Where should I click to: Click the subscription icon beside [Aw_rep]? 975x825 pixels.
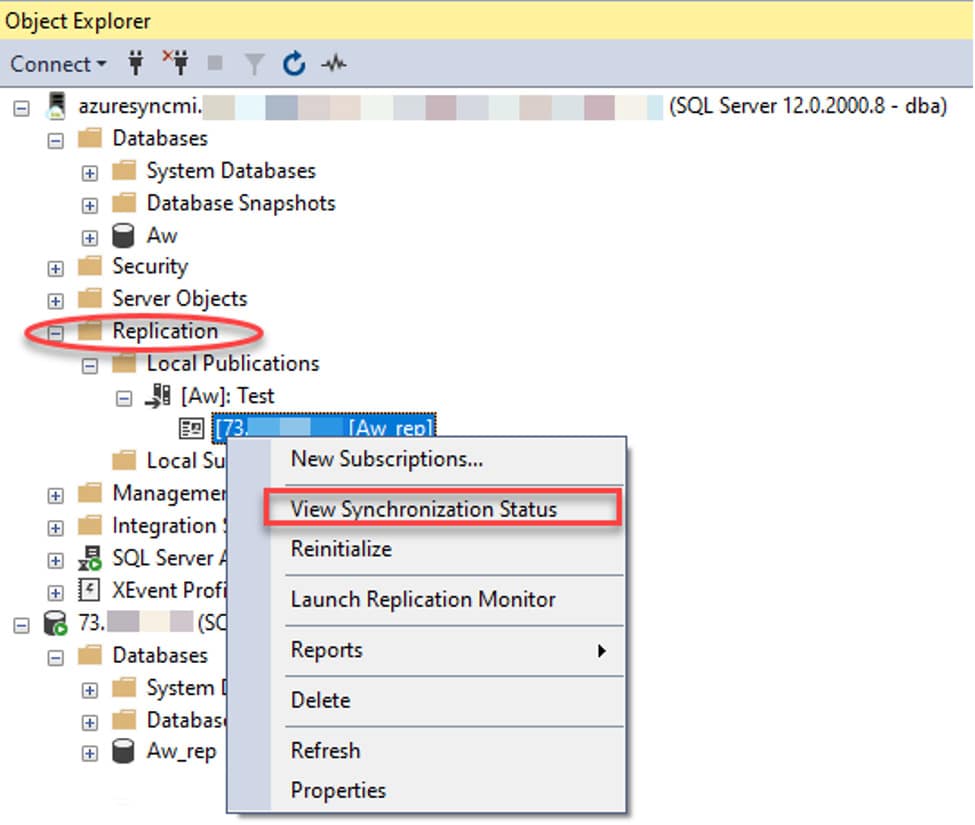pos(192,428)
